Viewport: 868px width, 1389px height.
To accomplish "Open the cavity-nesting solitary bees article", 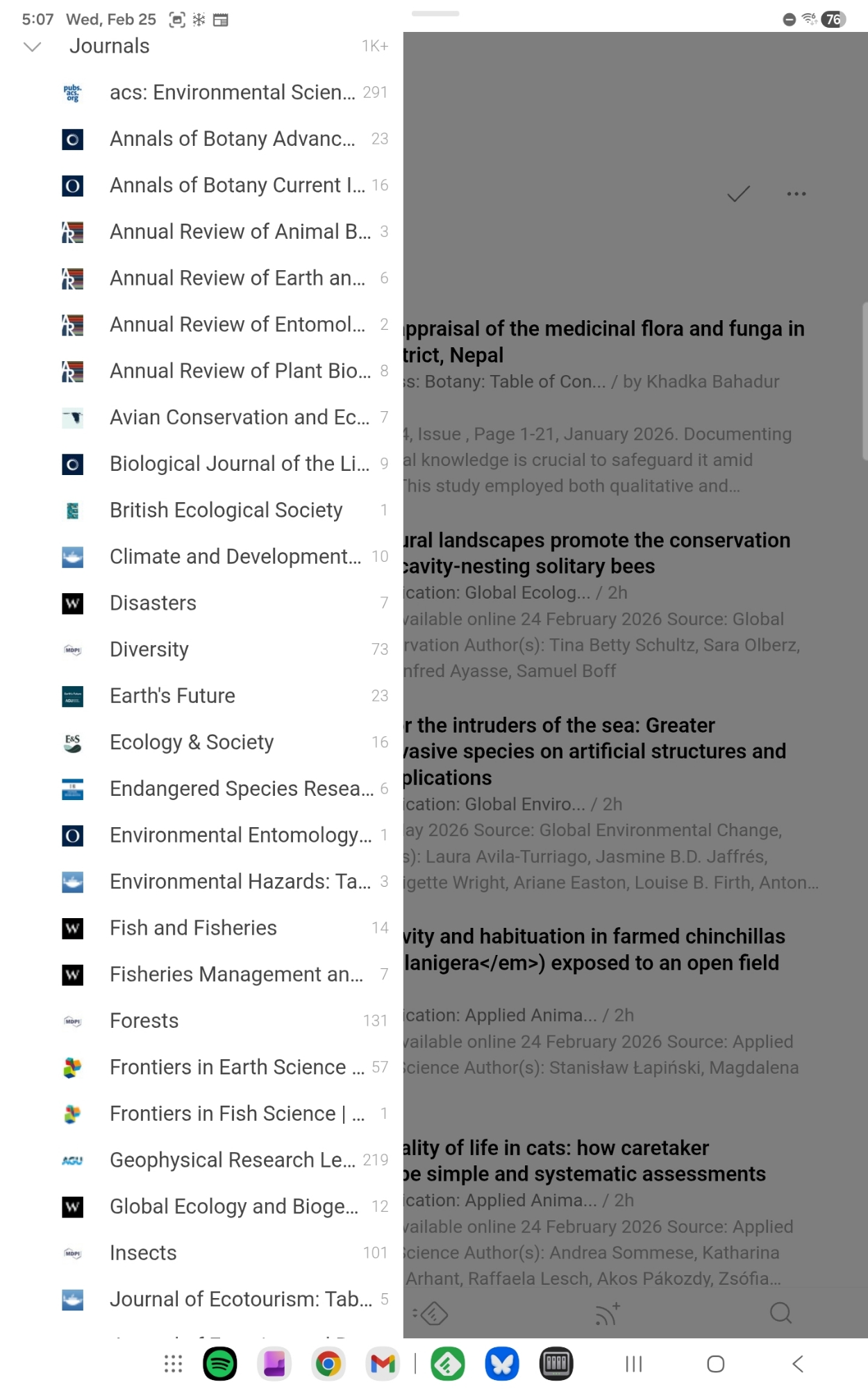I will (597, 554).
